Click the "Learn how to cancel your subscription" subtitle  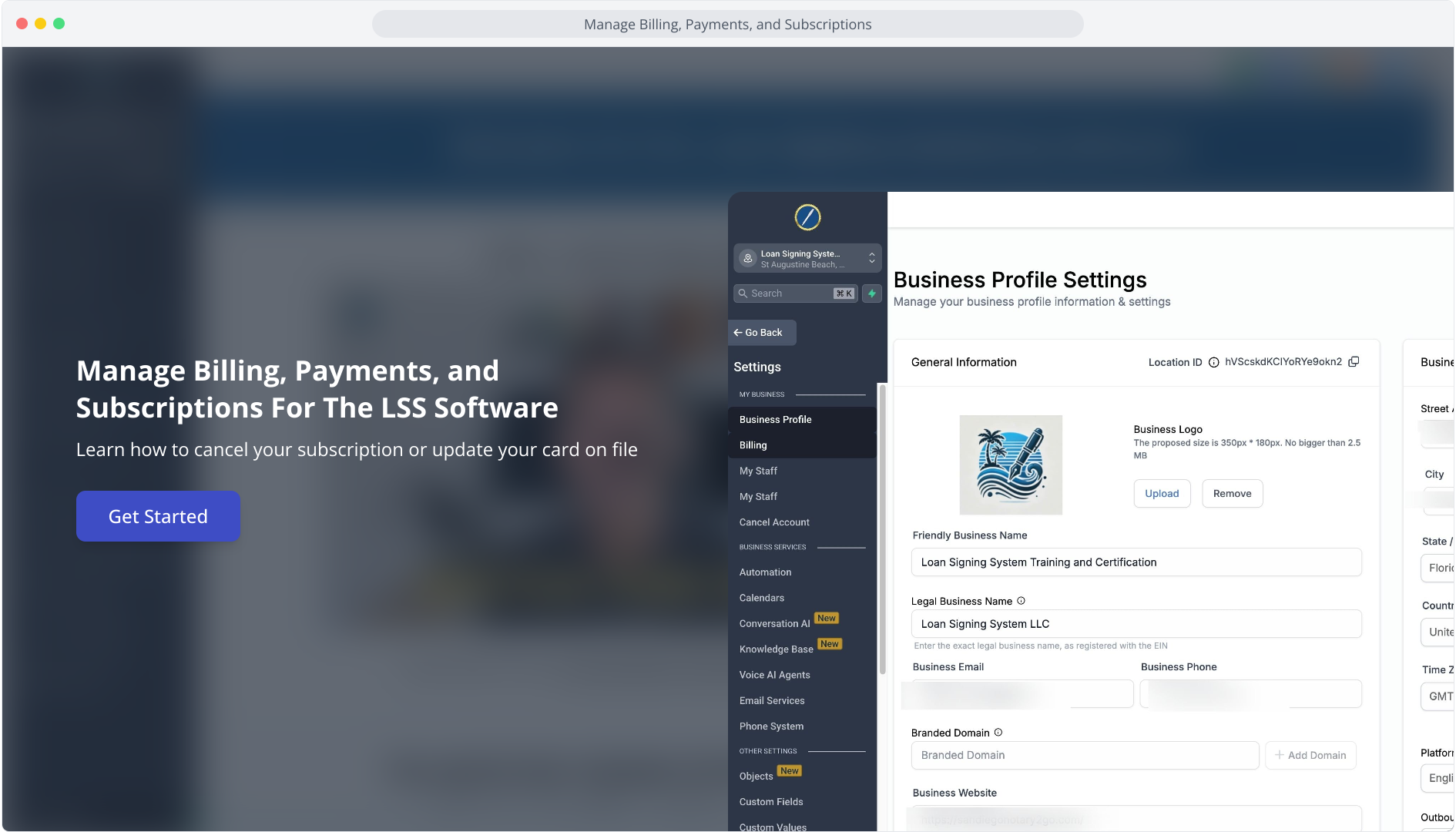[x=357, y=450]
